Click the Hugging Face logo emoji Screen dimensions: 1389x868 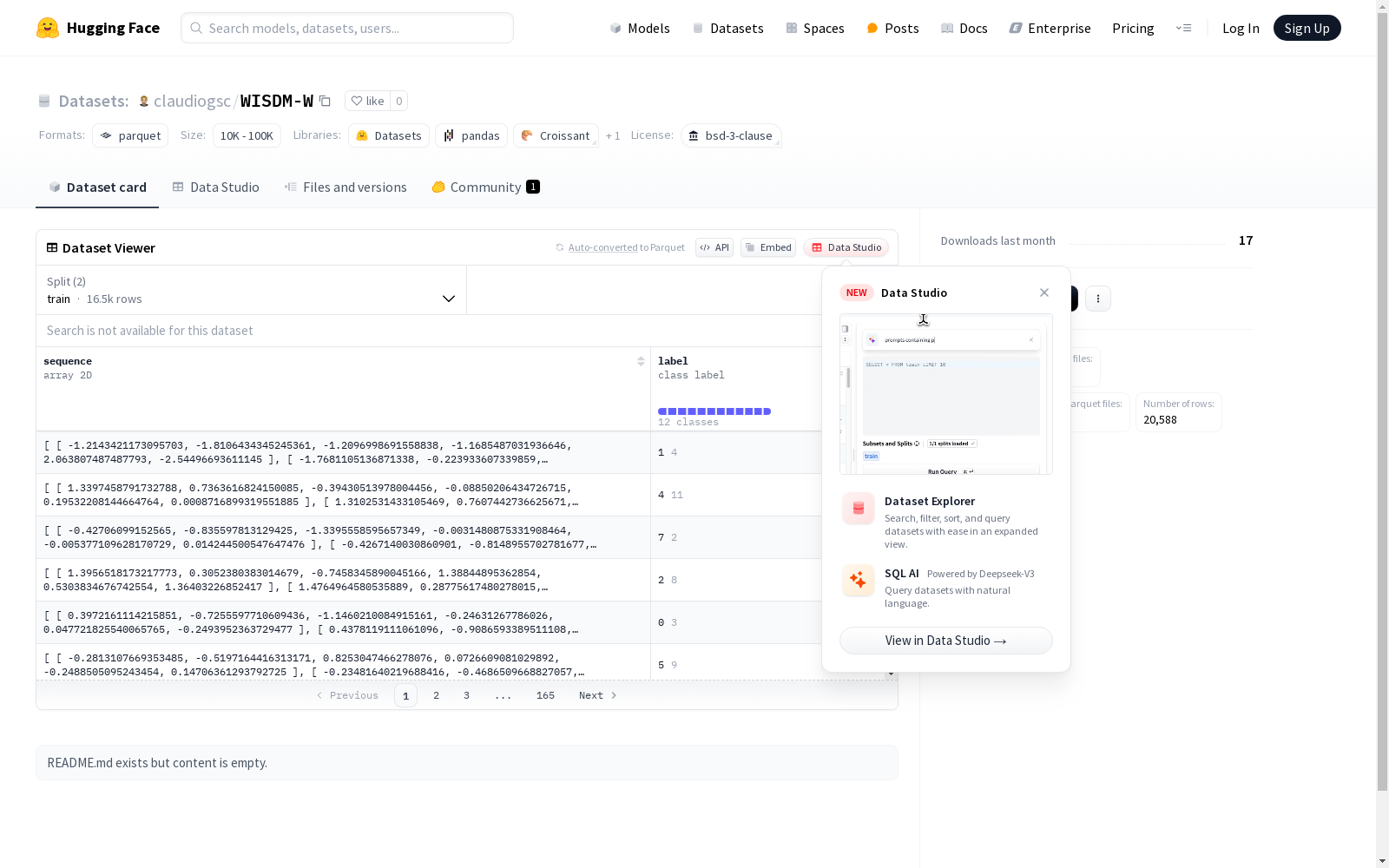(48, 28)
